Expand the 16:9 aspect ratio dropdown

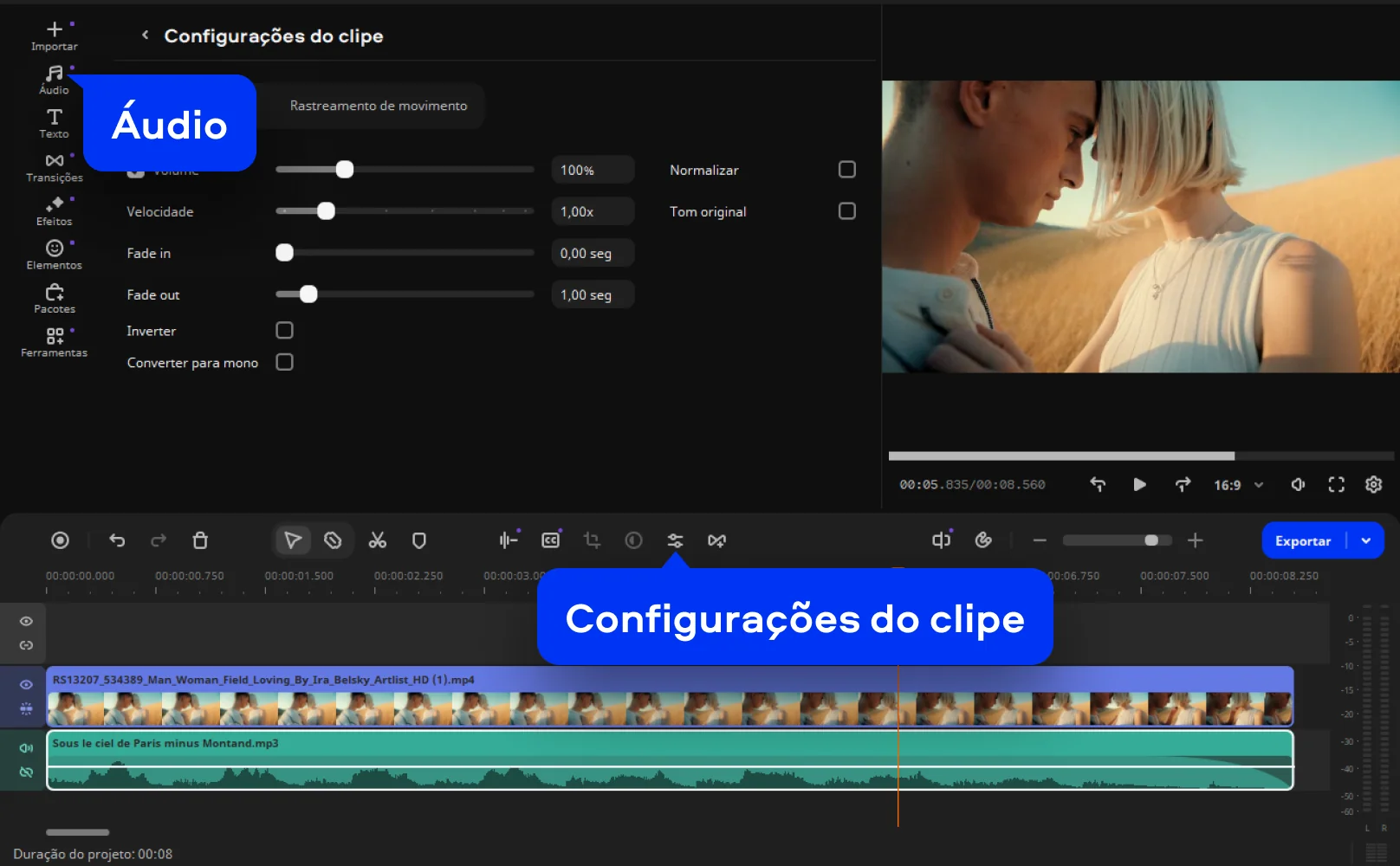tap(1238, 485)
